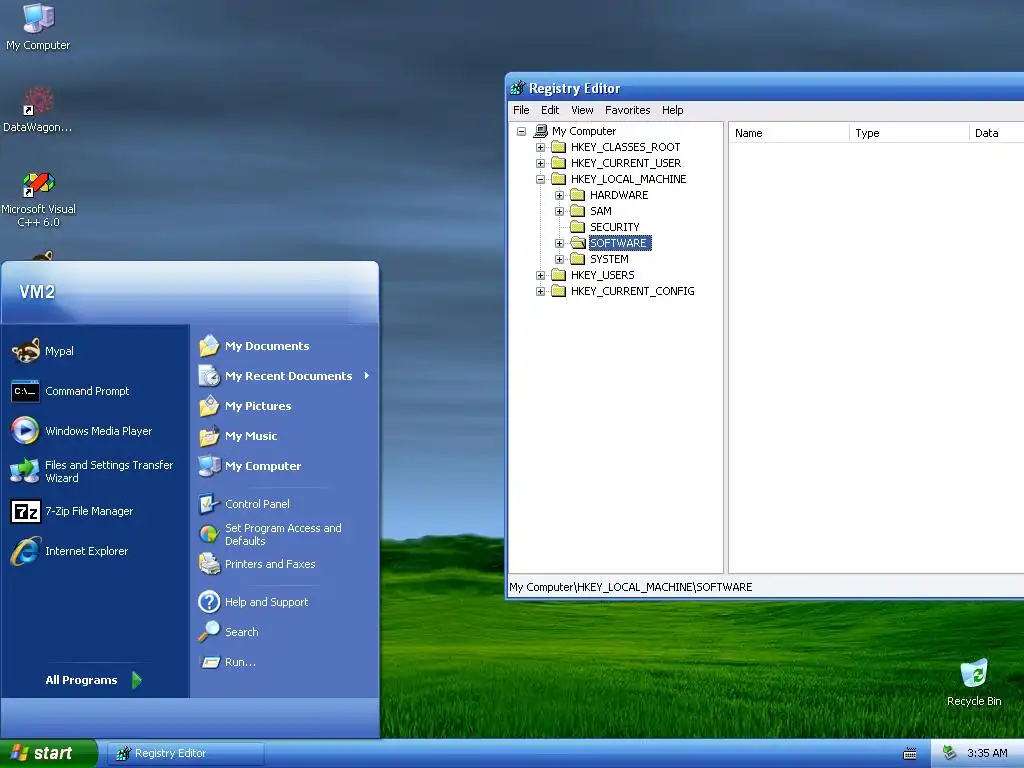Expand the SAM subkey

click(x=559, y=211)
